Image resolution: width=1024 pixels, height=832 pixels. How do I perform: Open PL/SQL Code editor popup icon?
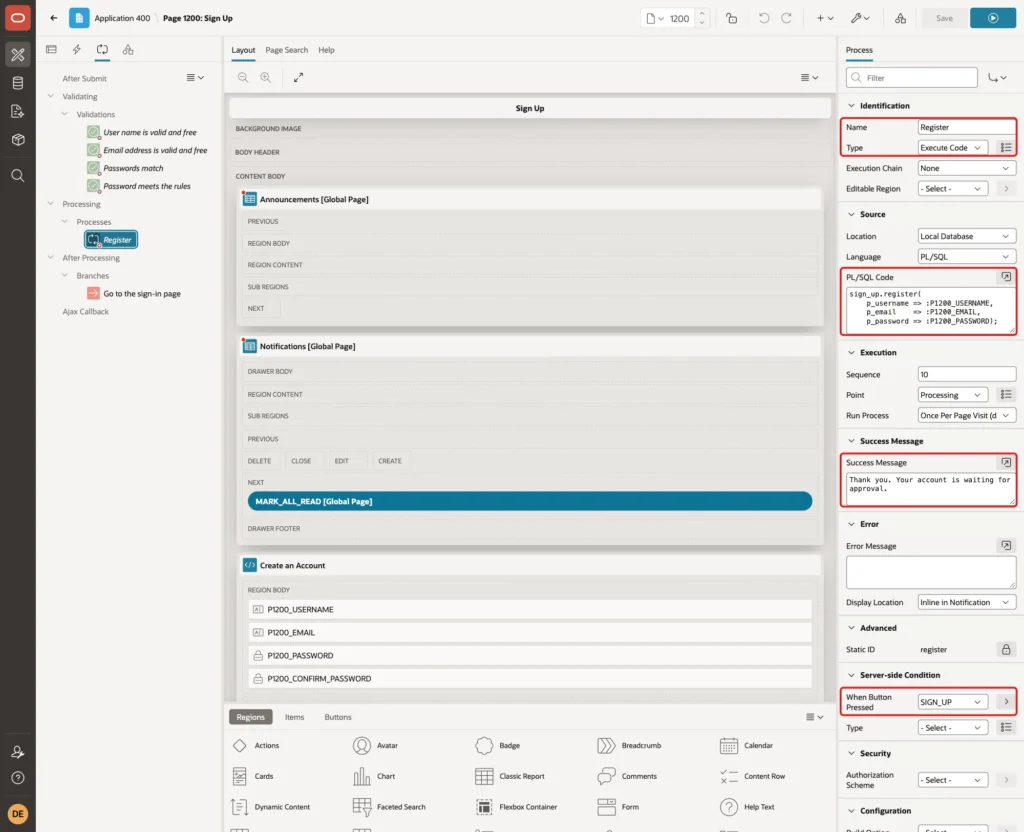1006,277
